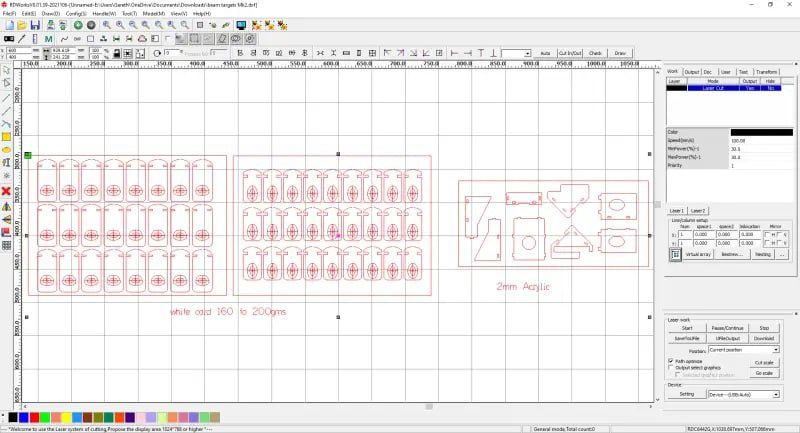Screen dimensions: 800x433
Task: Switch to the Transform tab
Action: (766, 72)
